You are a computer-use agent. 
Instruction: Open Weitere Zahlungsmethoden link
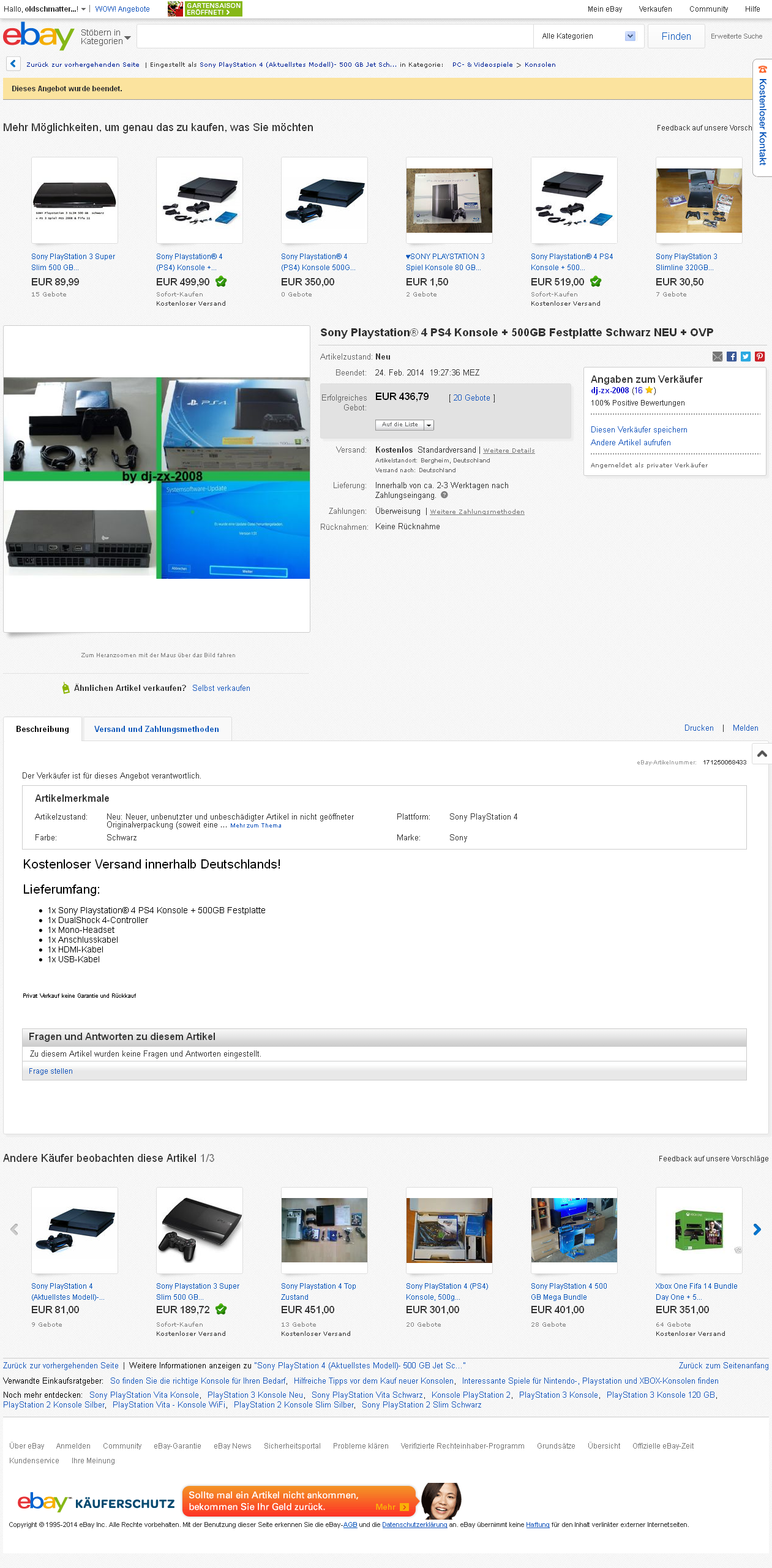tap(477, 511)
